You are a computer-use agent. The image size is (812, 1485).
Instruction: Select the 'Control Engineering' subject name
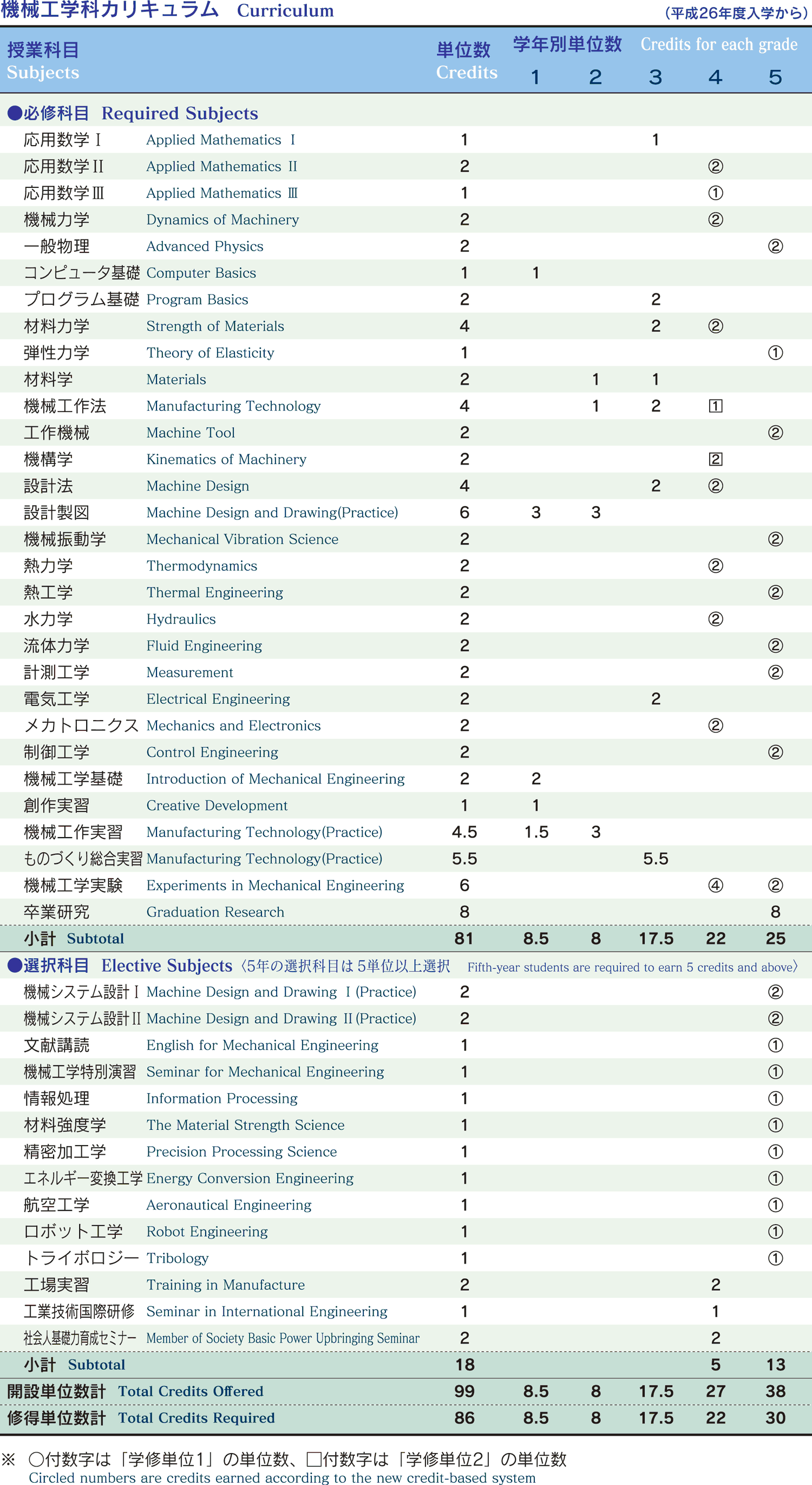point(212,752)
